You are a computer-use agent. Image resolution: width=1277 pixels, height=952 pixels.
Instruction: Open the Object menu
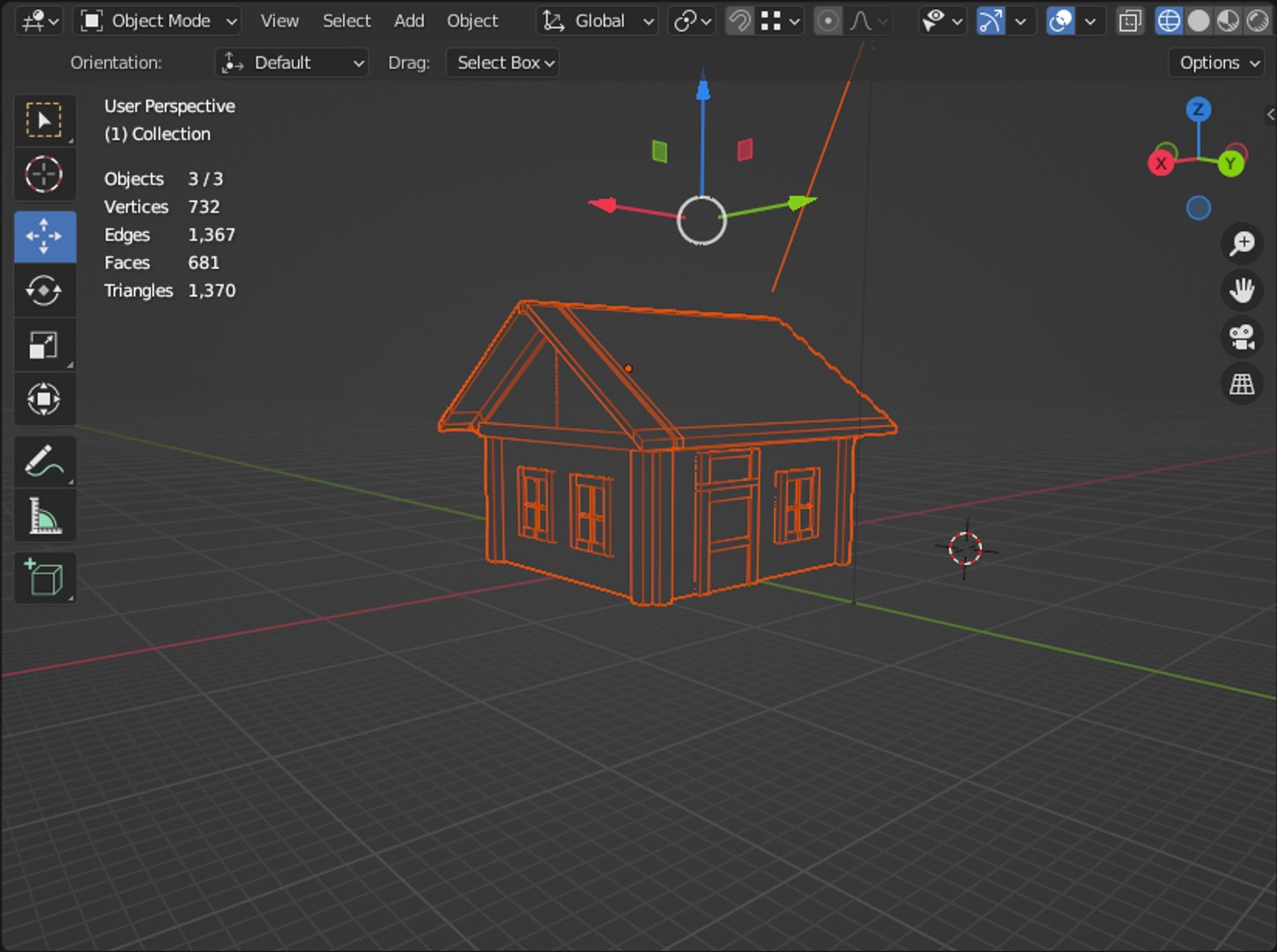click(x=472, y=20)
